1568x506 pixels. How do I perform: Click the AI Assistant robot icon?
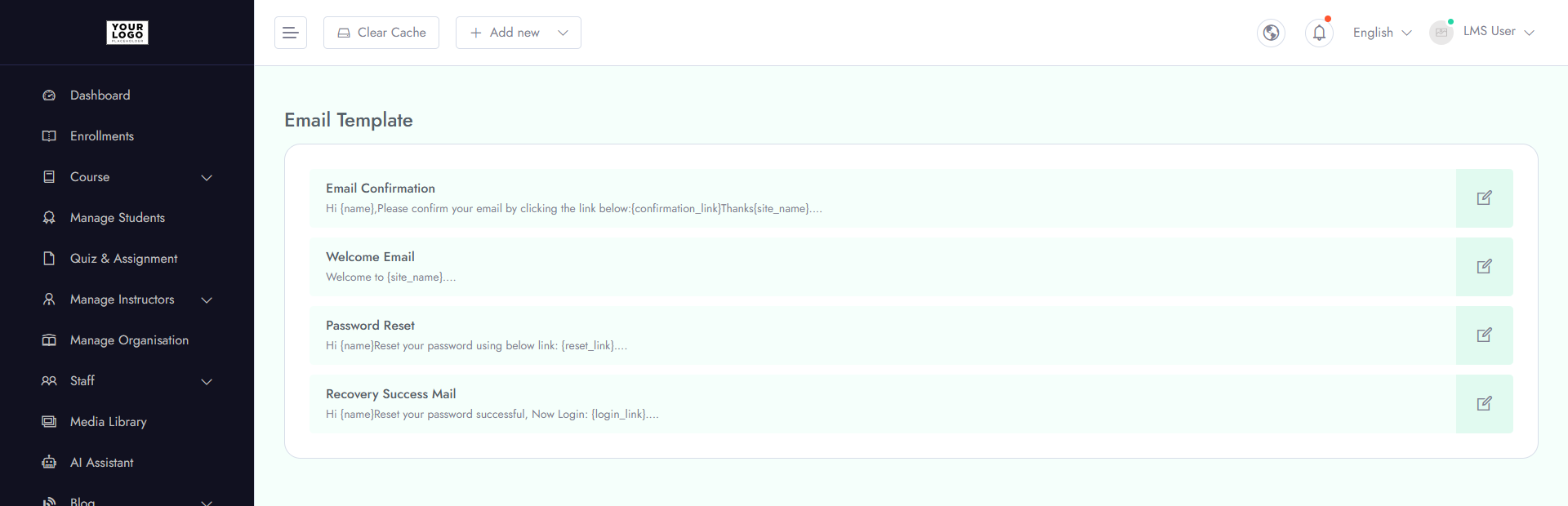49,463
